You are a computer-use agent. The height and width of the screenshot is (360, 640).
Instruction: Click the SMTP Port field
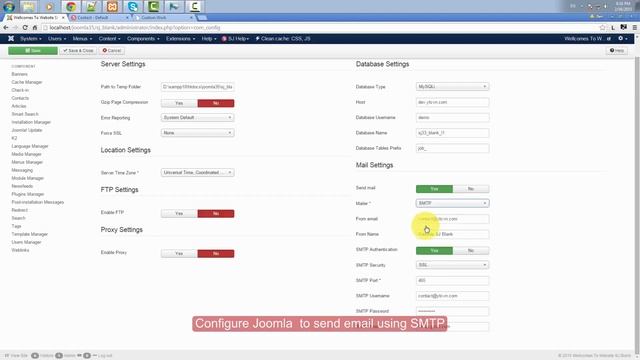(x=452, y=280)
